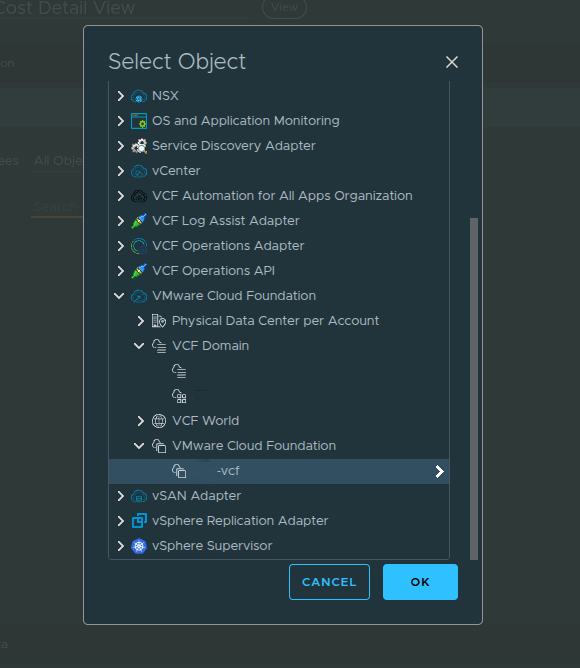Expand the vSphere Replication Adapter node
The height and width of the screenshot is (668, 580).
pos(121,521)
